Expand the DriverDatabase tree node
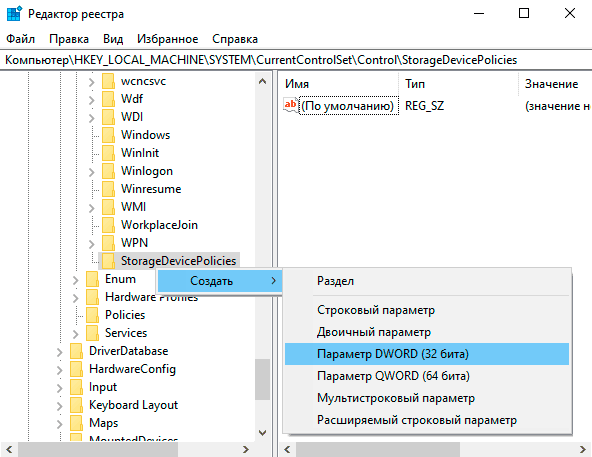The width and height of the screenshot is (592, 457). [x=60, y=352]
